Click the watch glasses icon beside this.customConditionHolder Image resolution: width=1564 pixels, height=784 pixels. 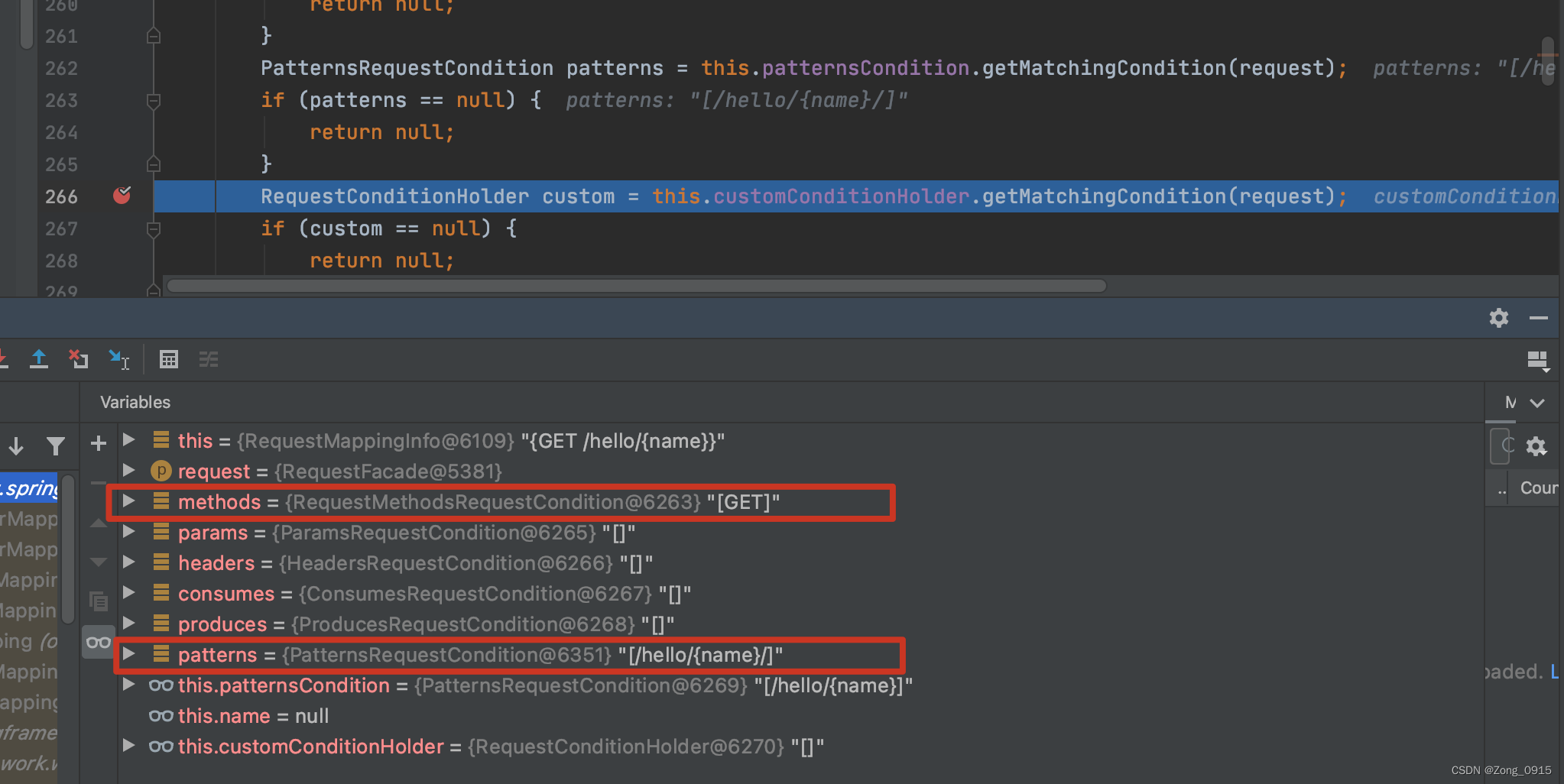click(161, 747)
